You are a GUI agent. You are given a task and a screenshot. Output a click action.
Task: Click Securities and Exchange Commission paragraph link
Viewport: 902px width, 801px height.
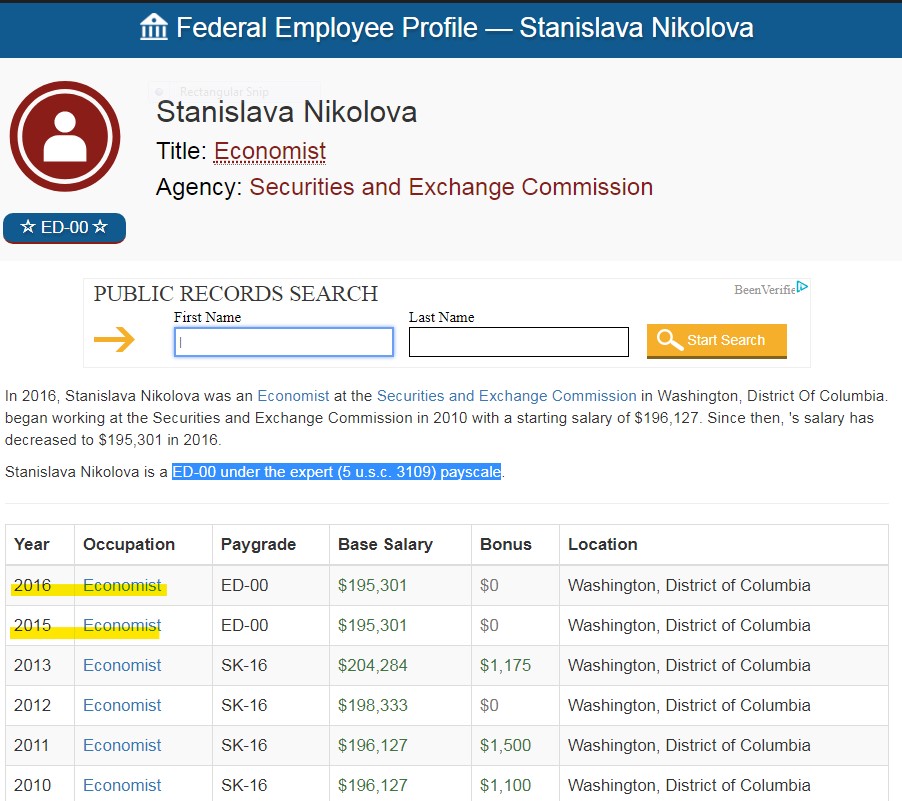pyautogui.click(x=506, y=396)
